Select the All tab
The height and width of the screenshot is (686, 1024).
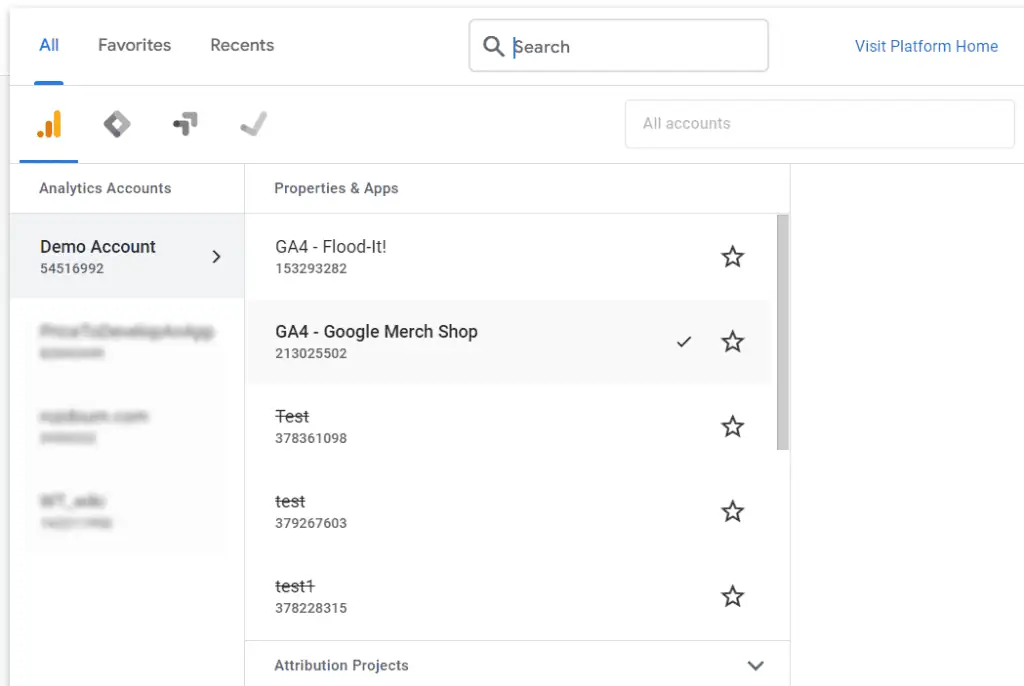tap(49, 45)
